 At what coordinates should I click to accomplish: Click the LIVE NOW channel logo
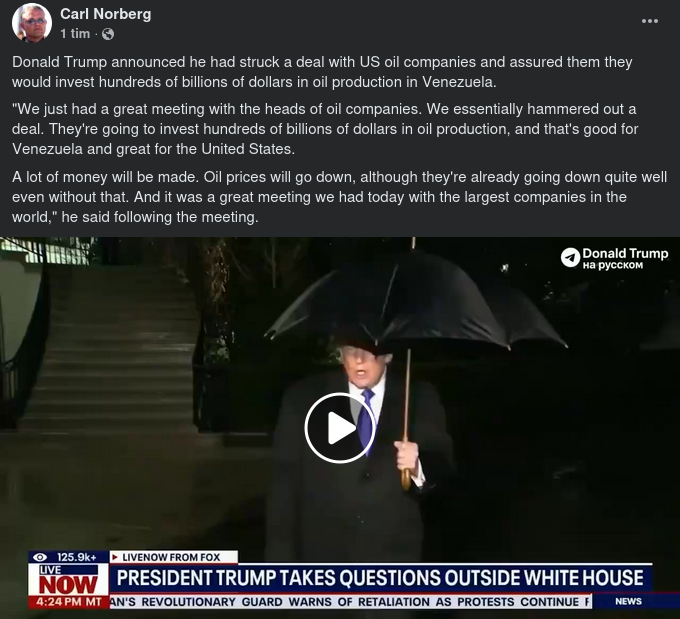pos(68,580)
